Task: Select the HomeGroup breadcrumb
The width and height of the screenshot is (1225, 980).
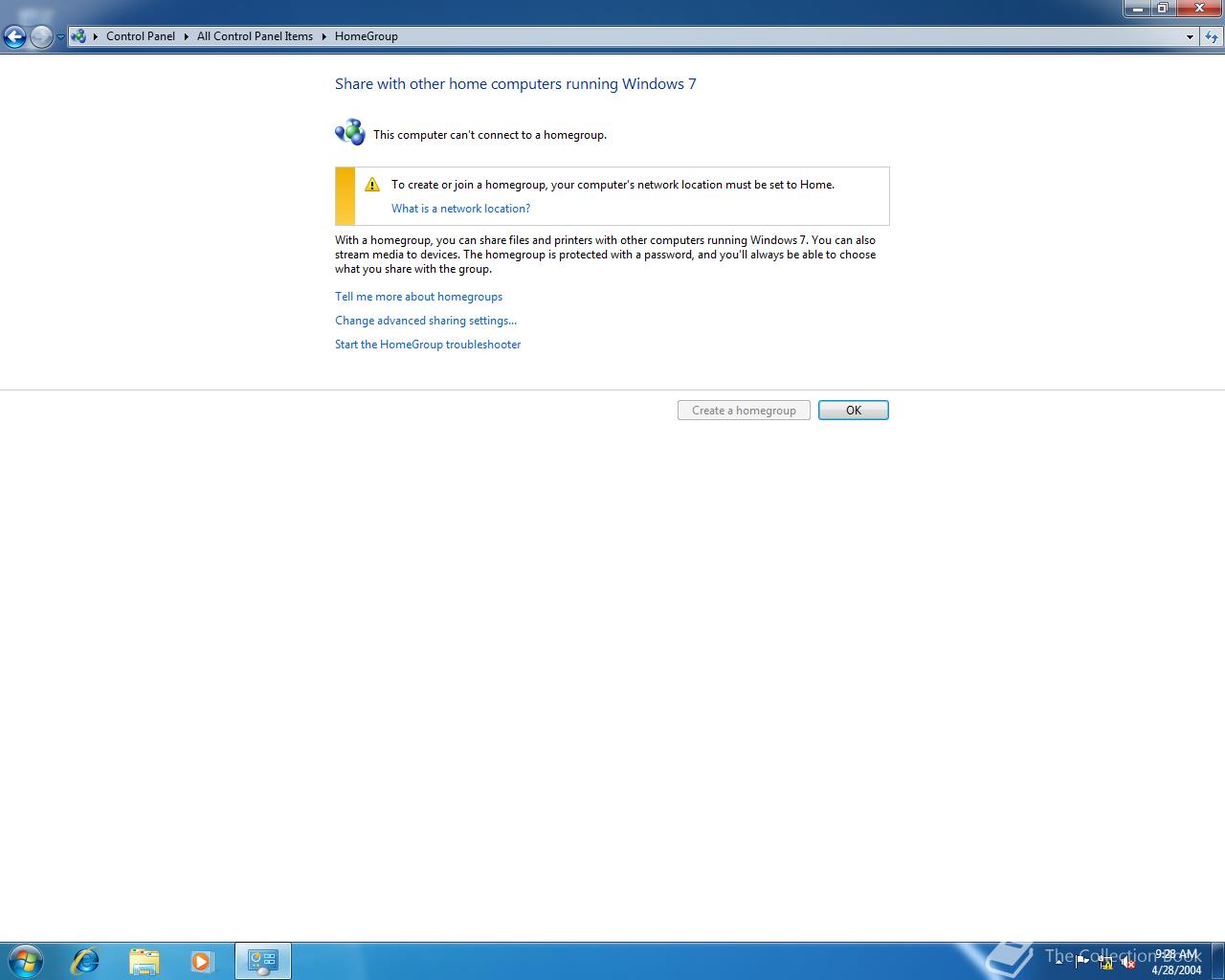Action: [367, 36]
